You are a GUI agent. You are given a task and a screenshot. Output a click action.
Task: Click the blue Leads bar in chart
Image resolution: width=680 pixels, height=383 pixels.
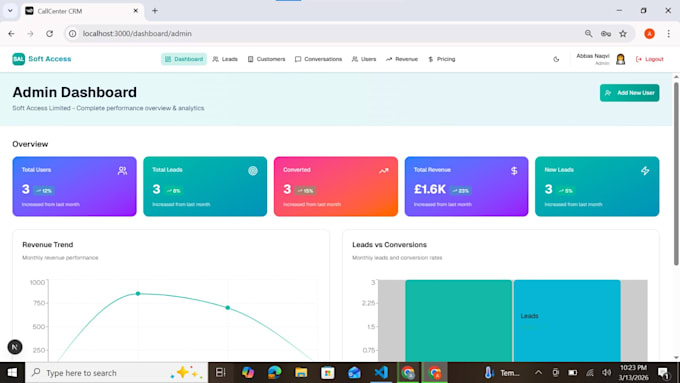(567, 321)
